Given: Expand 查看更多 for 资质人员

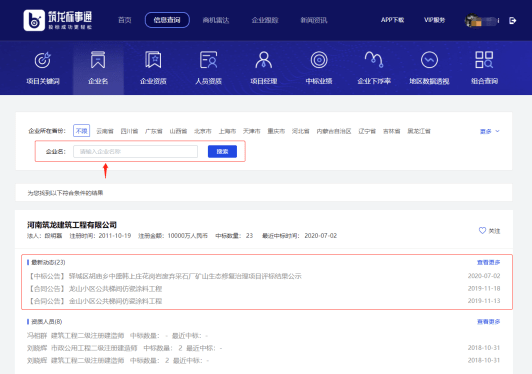Looking at the screenshot, I should 489,321.
